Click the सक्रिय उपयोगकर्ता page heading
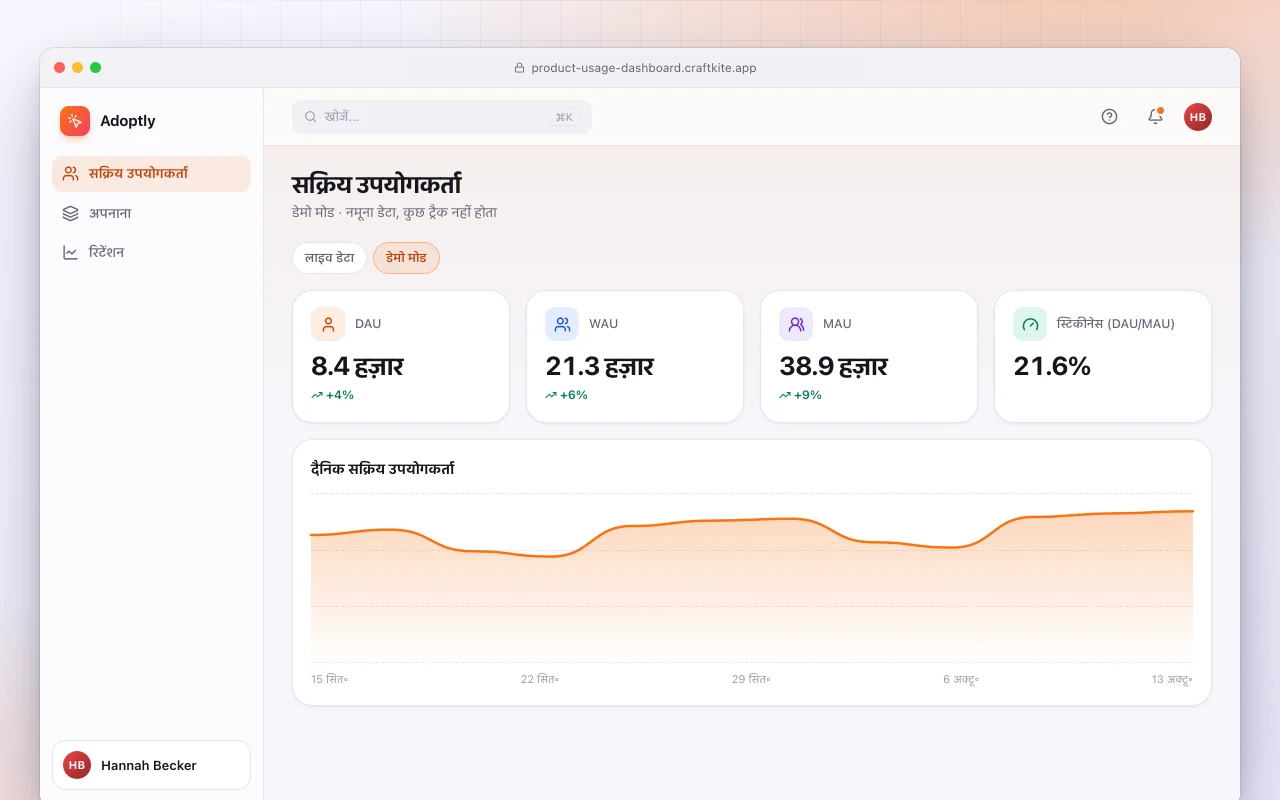 coord(376,185)
